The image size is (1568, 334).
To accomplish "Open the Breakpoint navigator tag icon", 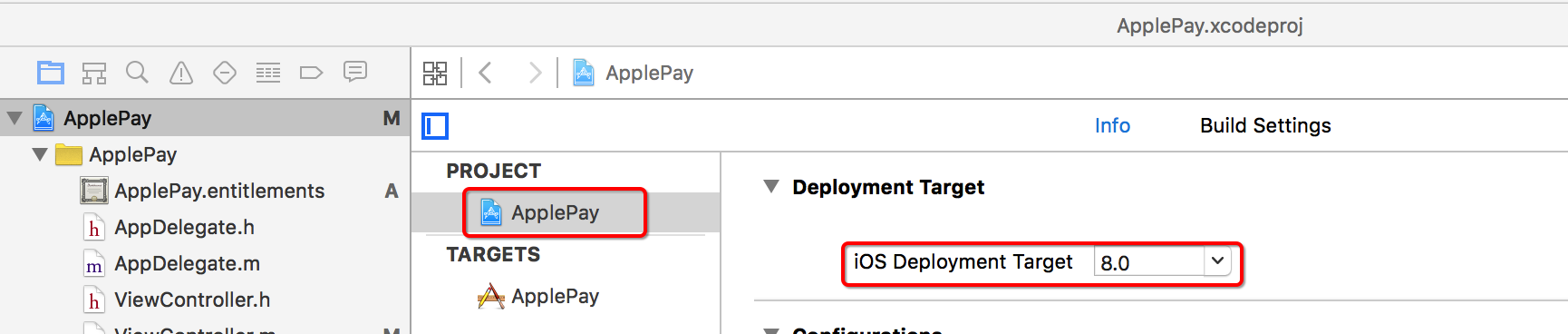I will tap(311, 73).
